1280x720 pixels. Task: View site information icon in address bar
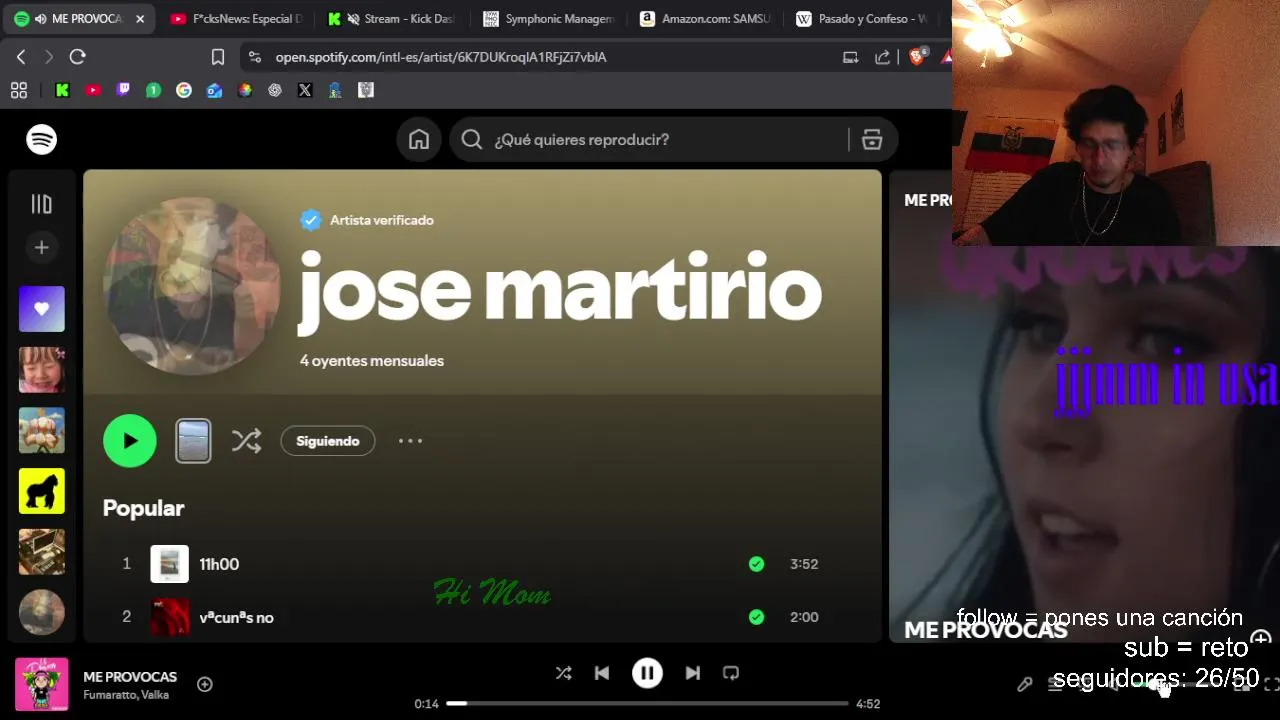click(254, 57)
